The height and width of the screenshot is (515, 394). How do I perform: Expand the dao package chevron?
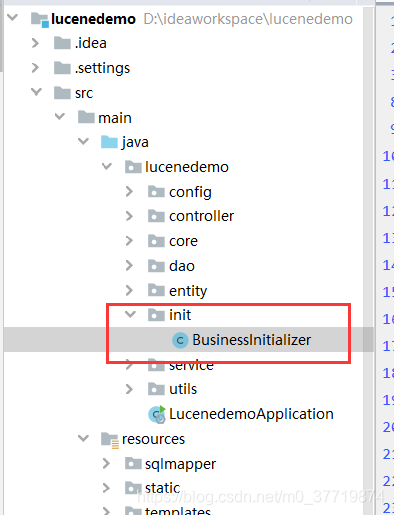click(x=129, y=266)
